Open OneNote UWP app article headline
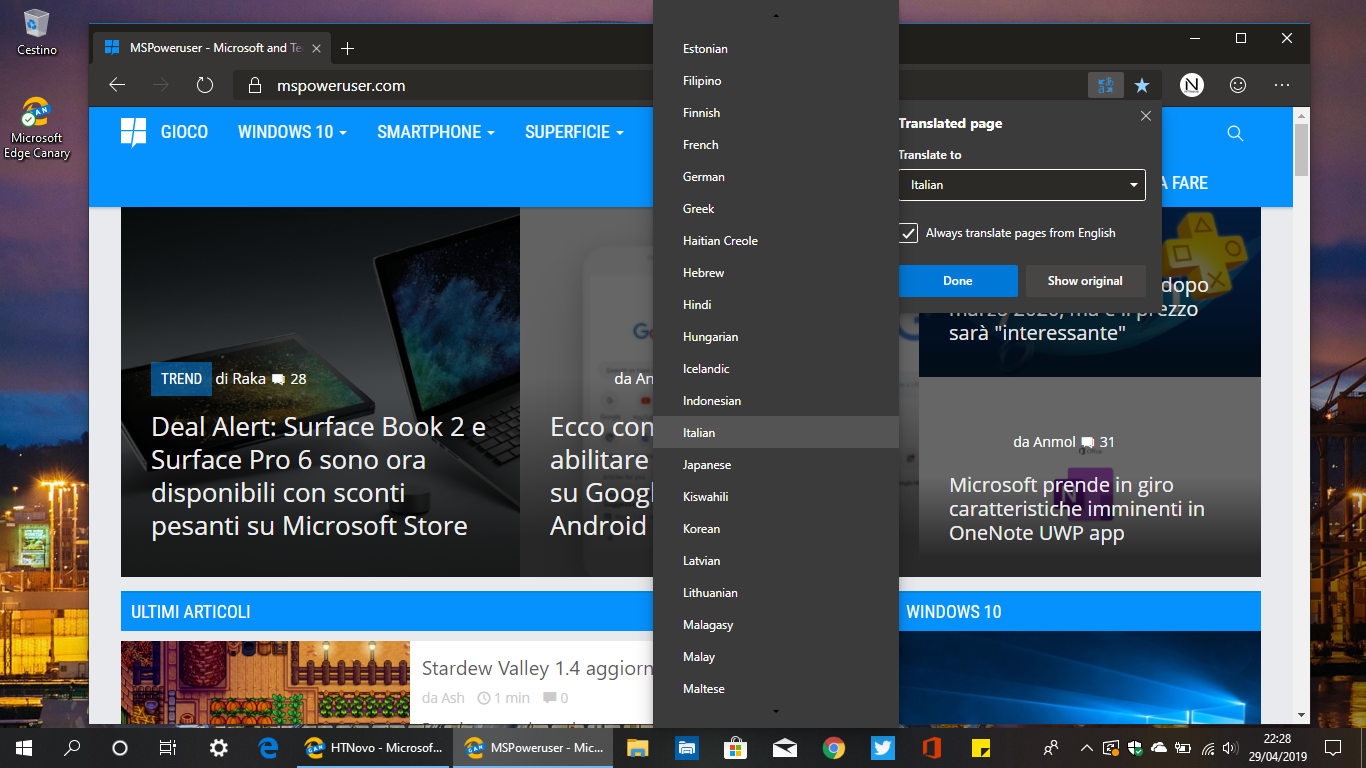Viewport: 1366px width, 768px height. 1077,509
